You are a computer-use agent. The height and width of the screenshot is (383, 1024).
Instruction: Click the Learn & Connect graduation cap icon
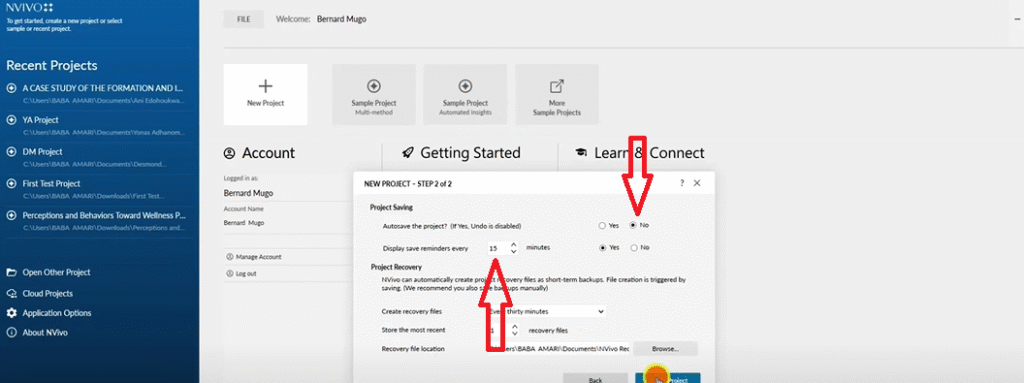581,153
